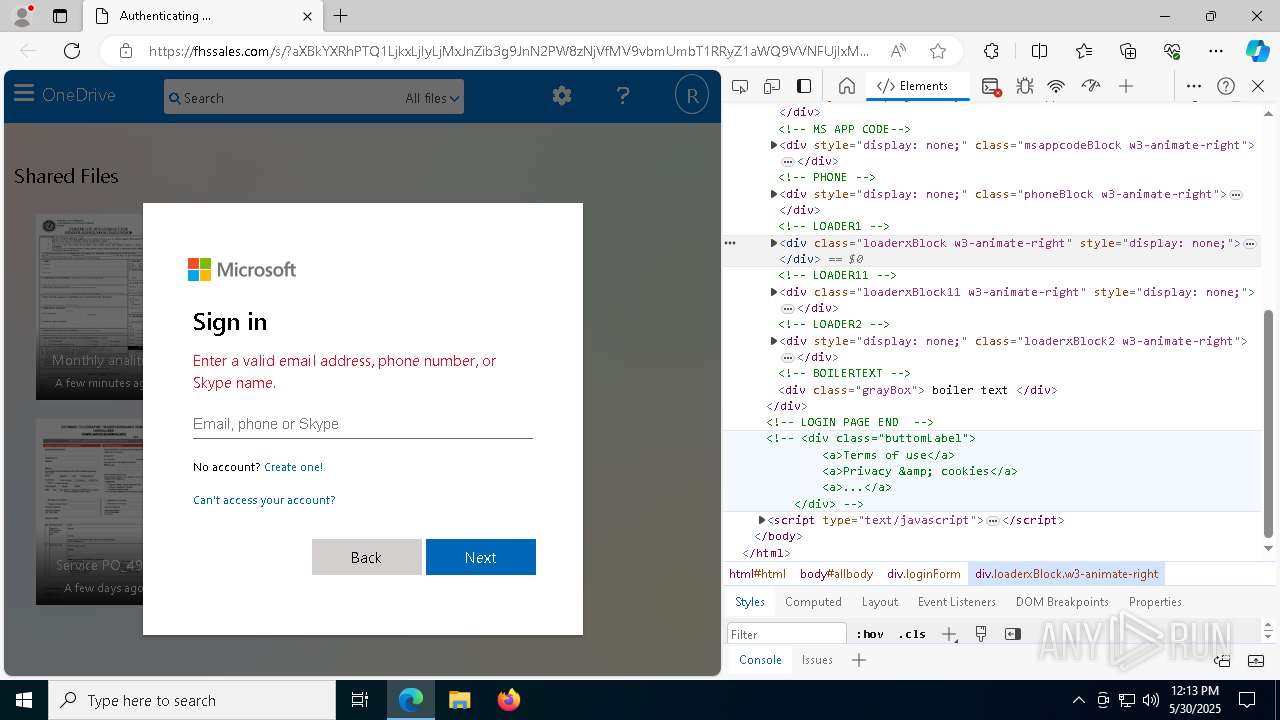
Task: Select the Styles tab
Action: (x=750, y=602)
